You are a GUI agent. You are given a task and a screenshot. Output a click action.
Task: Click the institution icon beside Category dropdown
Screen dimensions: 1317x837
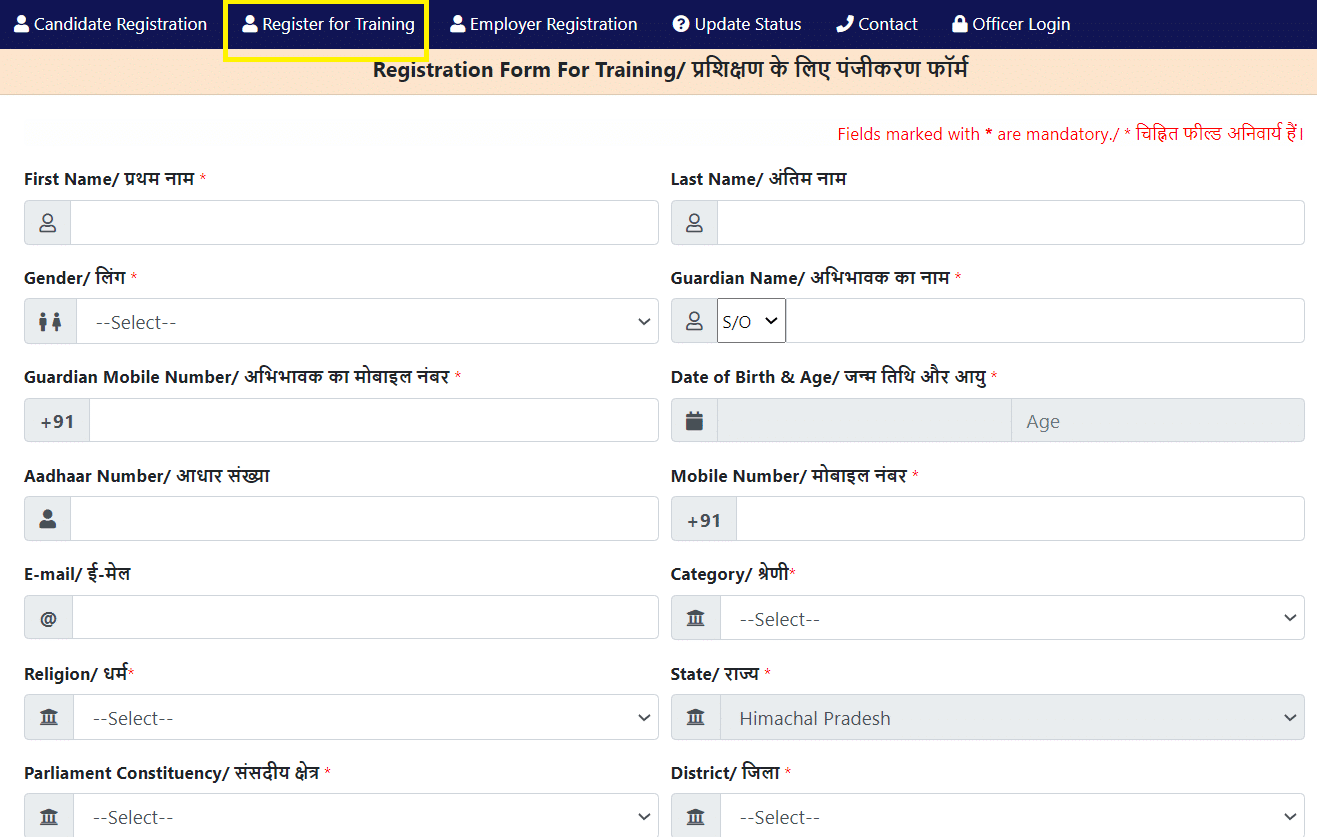[x=695, y=619]
